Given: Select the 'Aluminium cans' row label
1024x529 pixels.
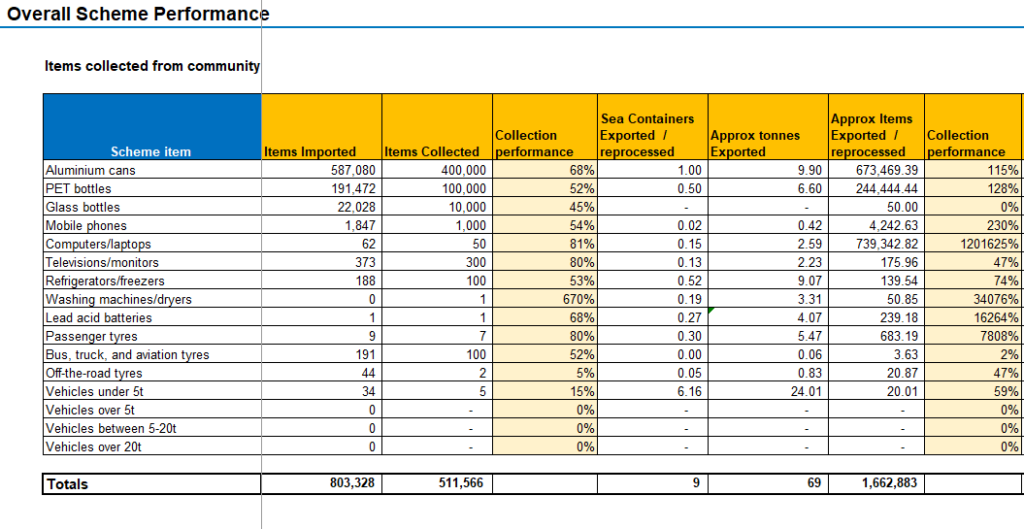Looking at the screenshot, I should pyautogui.click(x=152, y=170).
